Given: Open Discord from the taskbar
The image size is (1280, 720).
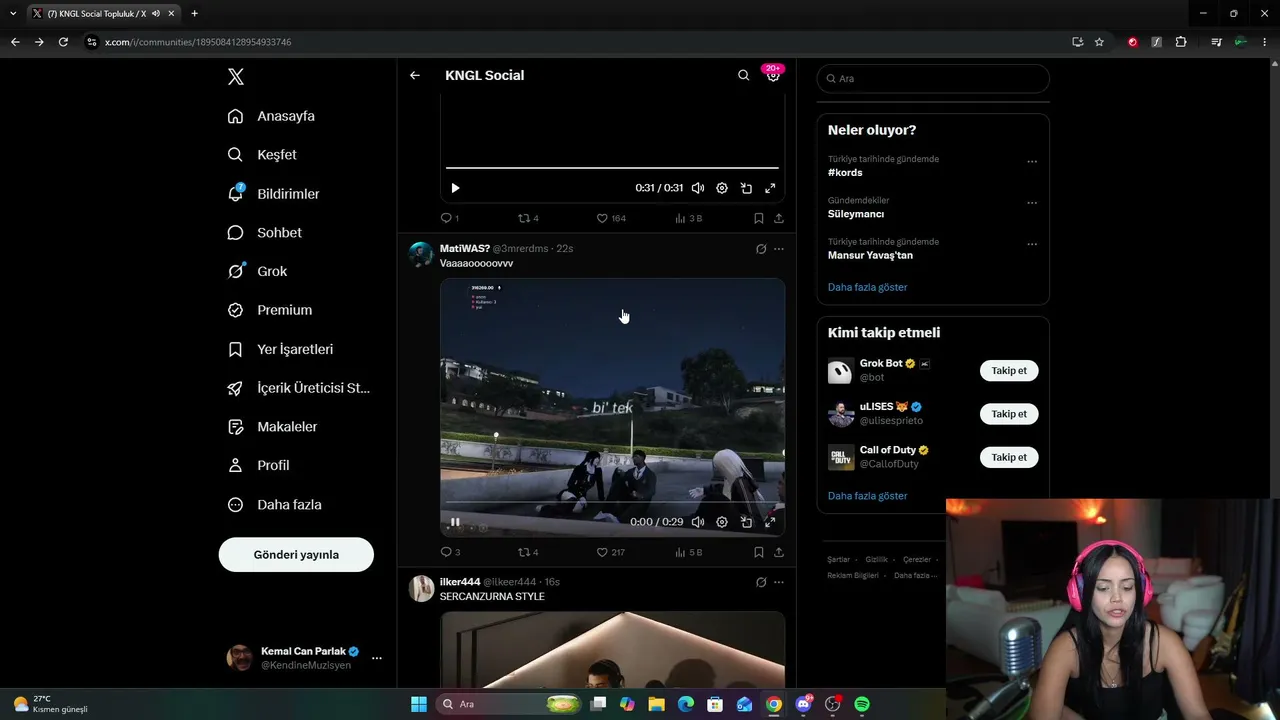Looking at the screenshot, I should pos(803,704).
